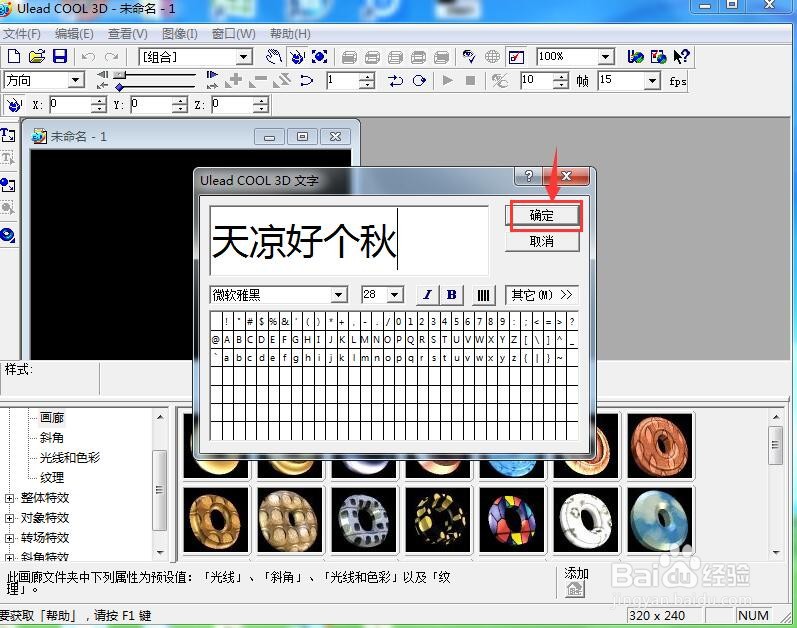This screenshot has height=628, width=797.
Task: Click the checked-box toolbar toggle icon
Action: coord(516,57)
